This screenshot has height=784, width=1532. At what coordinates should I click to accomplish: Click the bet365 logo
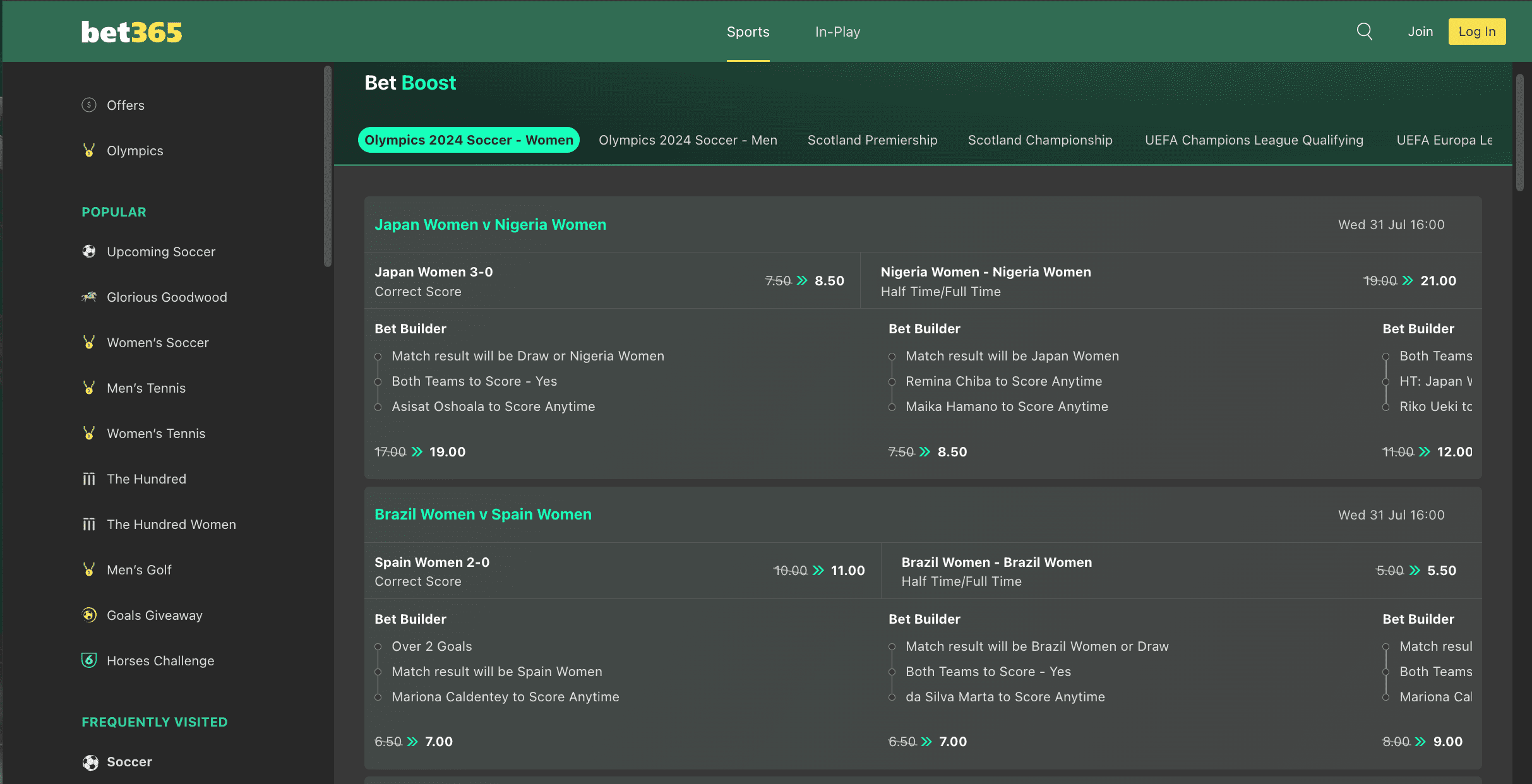tap(131, 32)
